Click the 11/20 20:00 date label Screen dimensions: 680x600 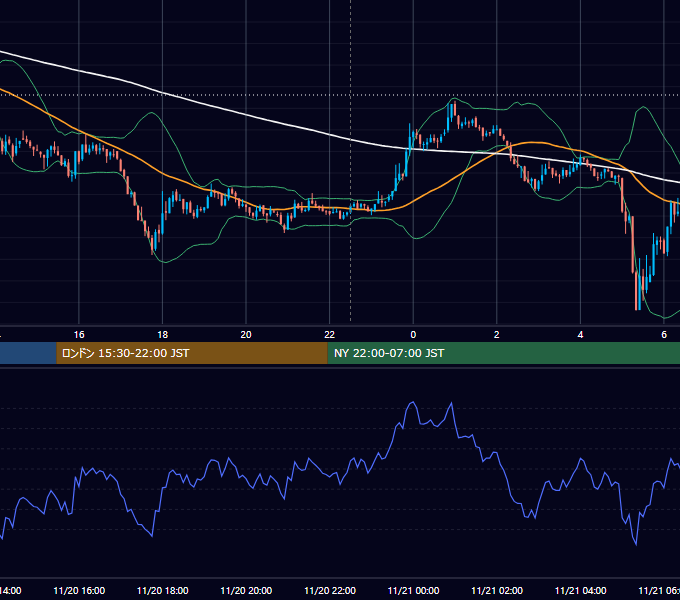click(246, 590)
